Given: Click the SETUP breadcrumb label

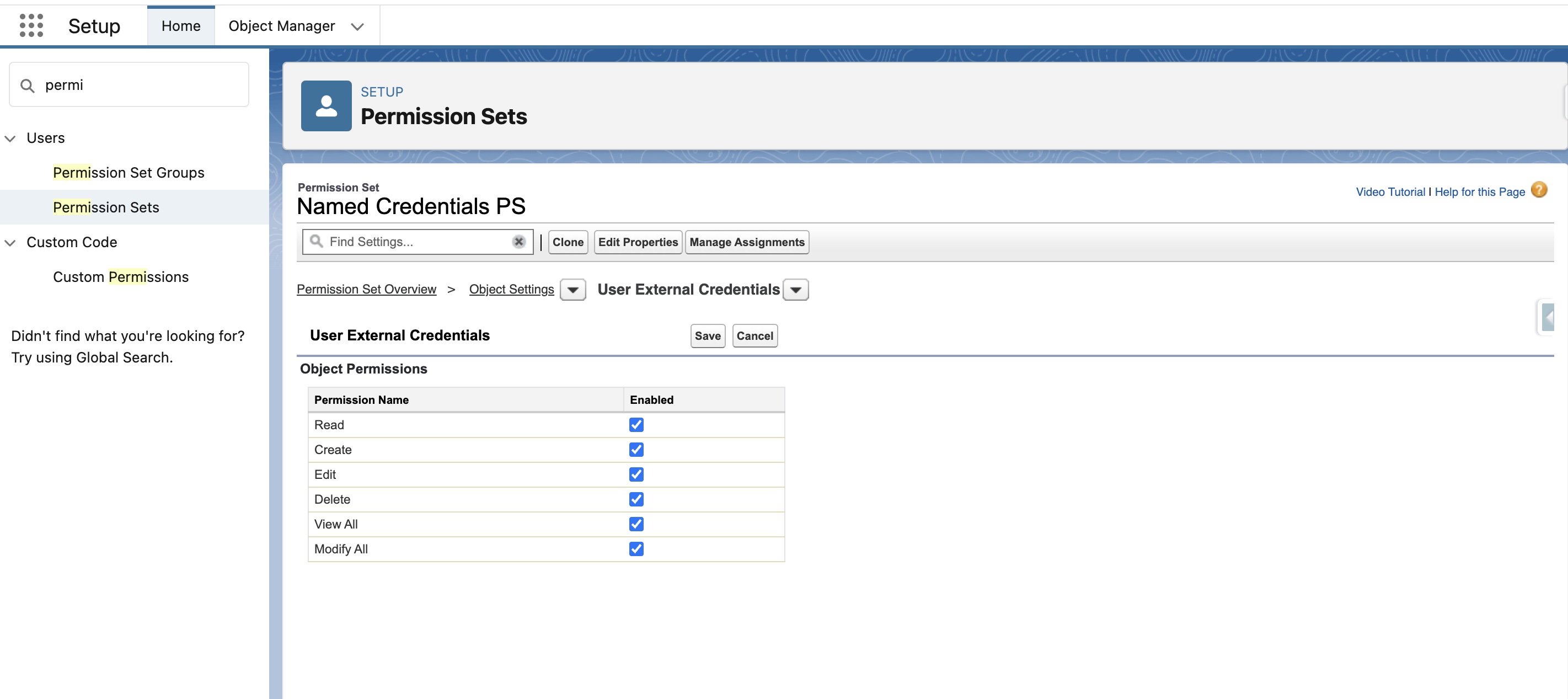Looking at the screenshot, I should pos(382,92).
